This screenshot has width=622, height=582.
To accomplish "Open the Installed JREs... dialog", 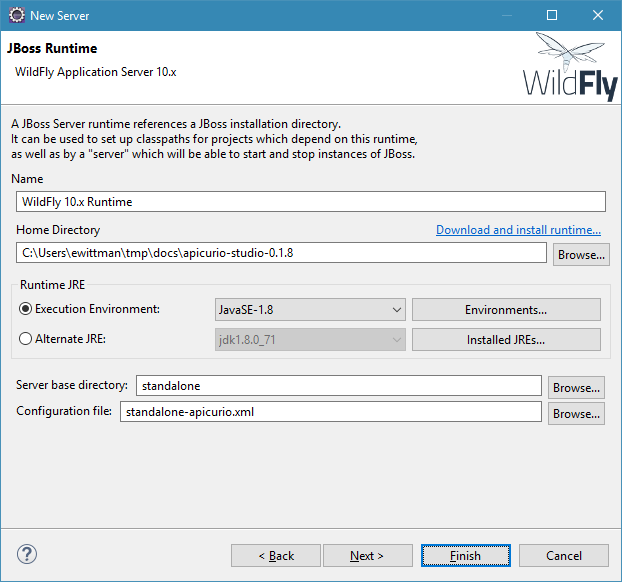I will click(x=506, y=340).
